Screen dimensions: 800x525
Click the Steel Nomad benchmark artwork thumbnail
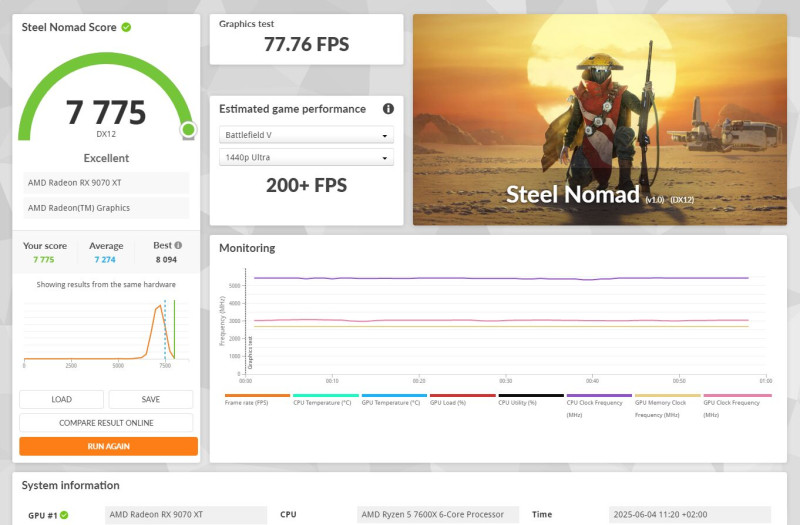599,119
